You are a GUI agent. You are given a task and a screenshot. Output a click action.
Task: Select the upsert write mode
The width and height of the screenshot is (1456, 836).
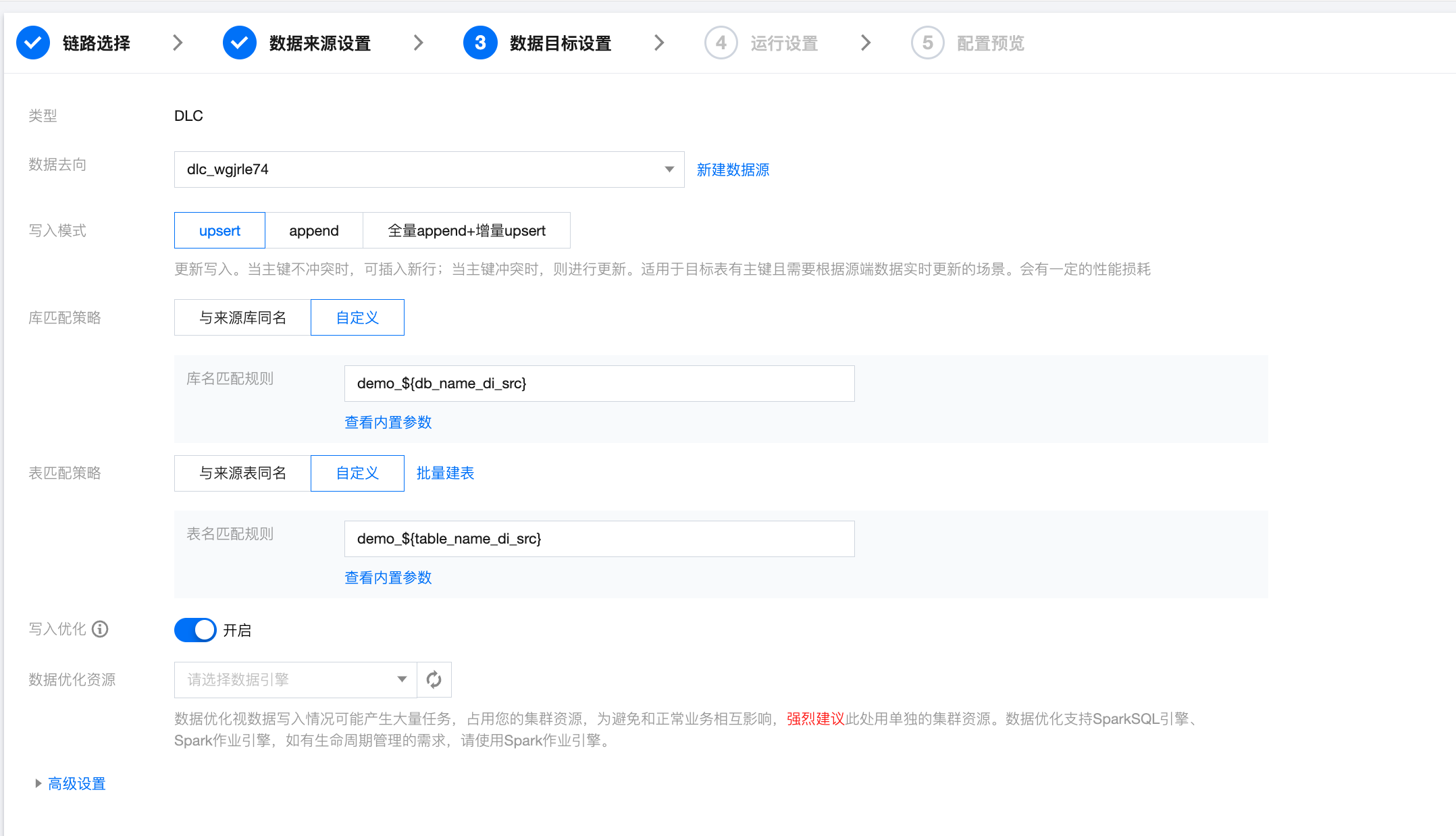coord(219,231)
